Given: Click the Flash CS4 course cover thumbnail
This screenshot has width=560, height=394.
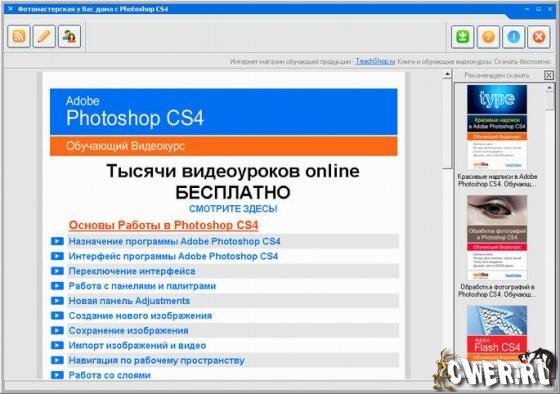Looking at the screenshot, I should (497, 334).
